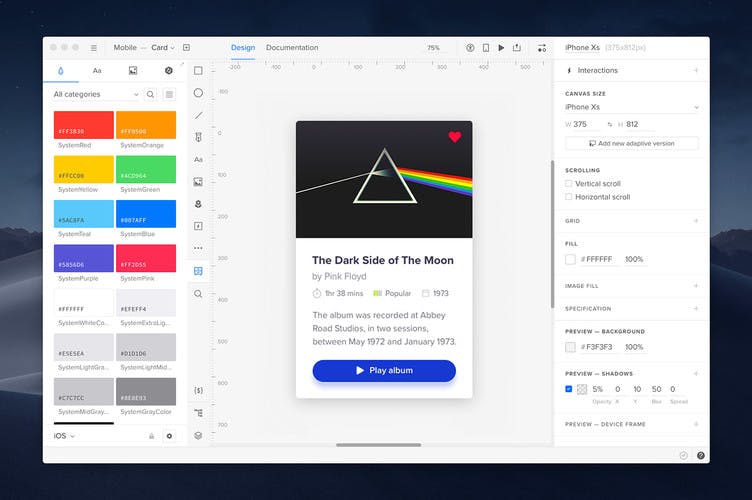The image size is (752, 500).
Task: Open the outline tree panel icon
Action: pyautogui.click(x=198, y=413)
